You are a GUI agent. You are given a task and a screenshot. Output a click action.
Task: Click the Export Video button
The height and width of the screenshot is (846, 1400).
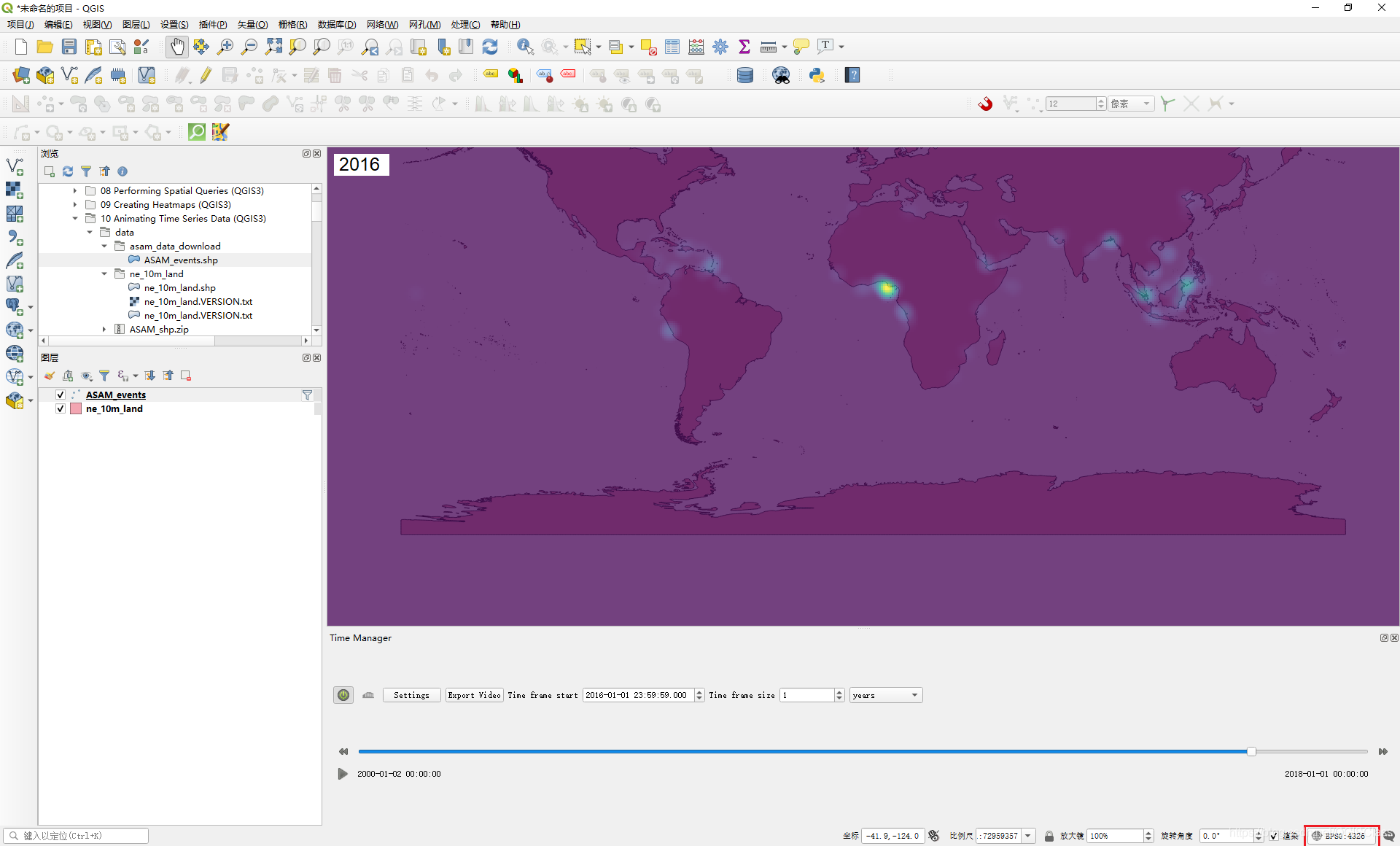click(x=474, y=695)
